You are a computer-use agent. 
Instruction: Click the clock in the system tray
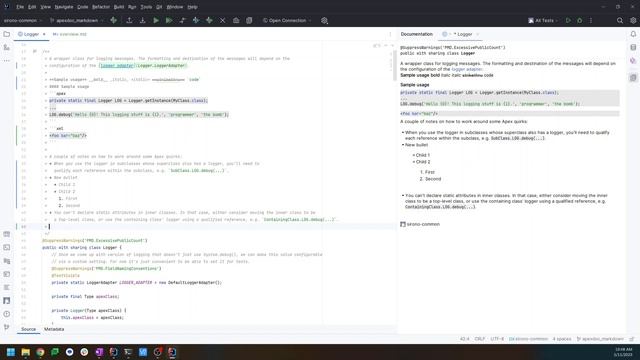(x=623, y=352)
